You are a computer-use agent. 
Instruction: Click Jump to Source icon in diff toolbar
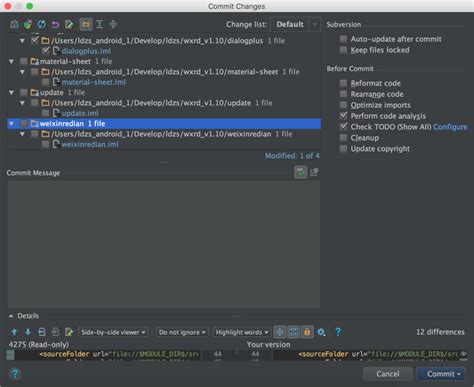point(69,332)
